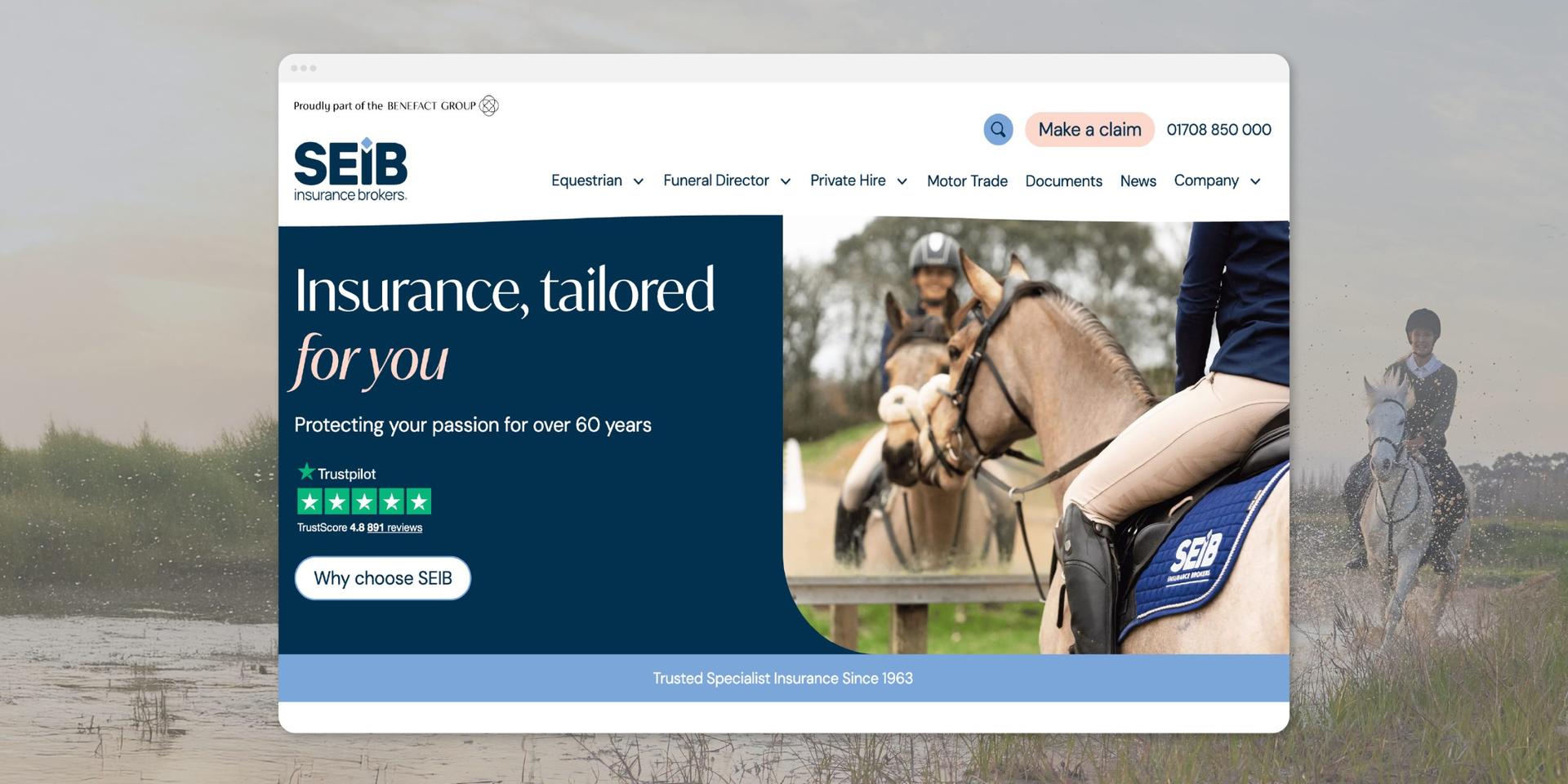Click the Why choose SEIB button
Screen dimensions: 1568x784
[382, 578]
